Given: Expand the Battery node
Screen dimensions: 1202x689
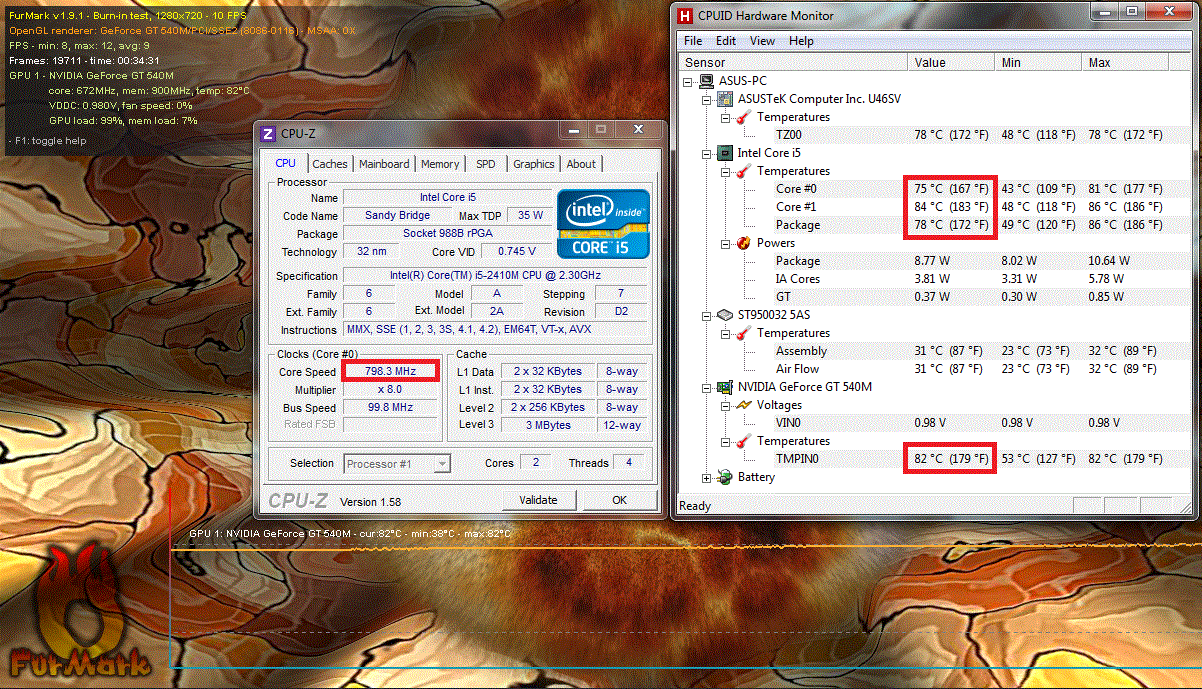Looking at the screenshot, I should click(x=707, y=477).
